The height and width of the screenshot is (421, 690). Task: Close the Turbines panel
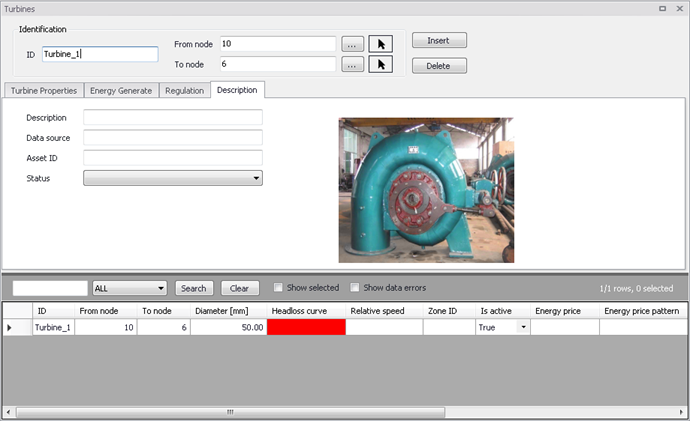pos(679,8)
